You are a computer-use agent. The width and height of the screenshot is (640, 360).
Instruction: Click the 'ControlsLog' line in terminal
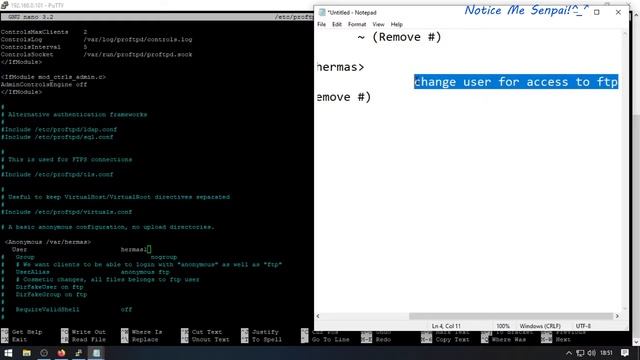pos(96,40)
